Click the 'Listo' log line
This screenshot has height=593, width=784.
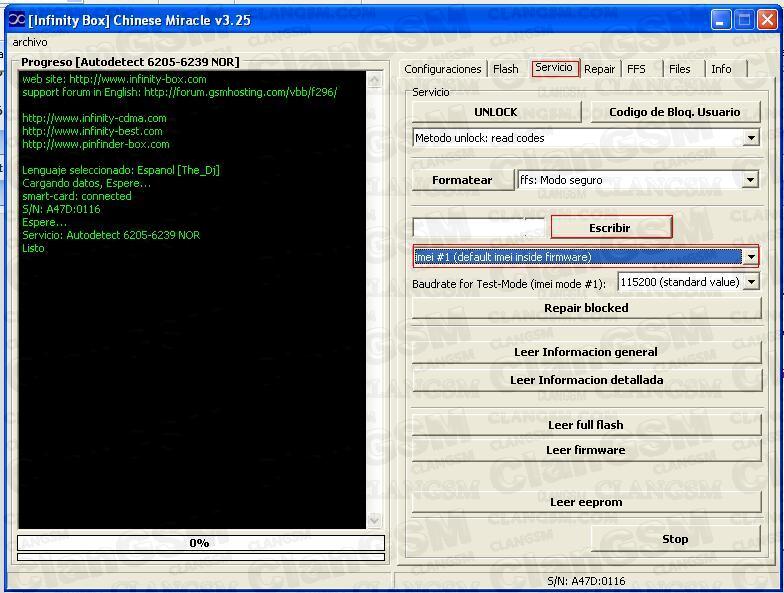pos(33,248)
